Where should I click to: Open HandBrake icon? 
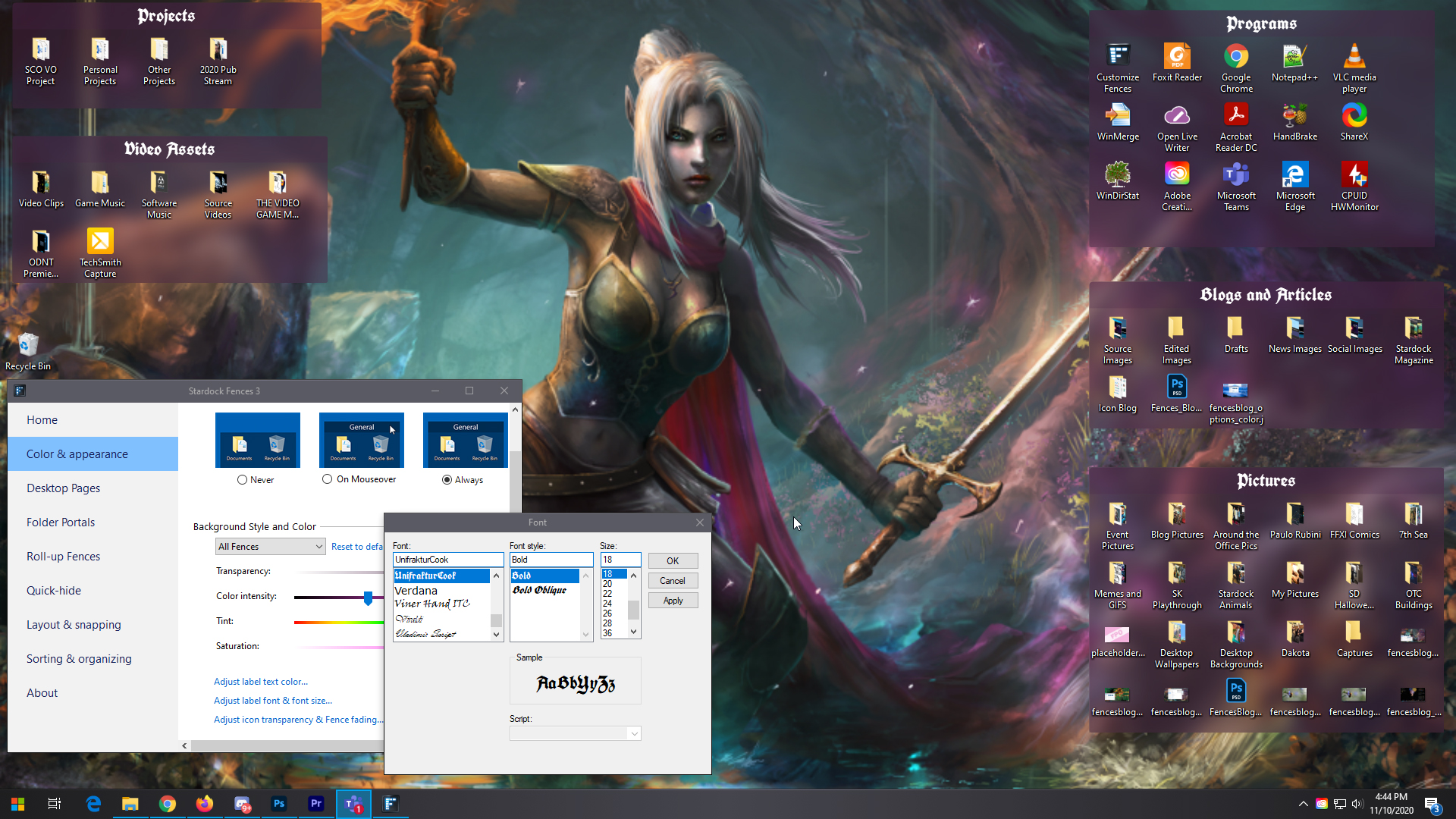(1294, 121)
